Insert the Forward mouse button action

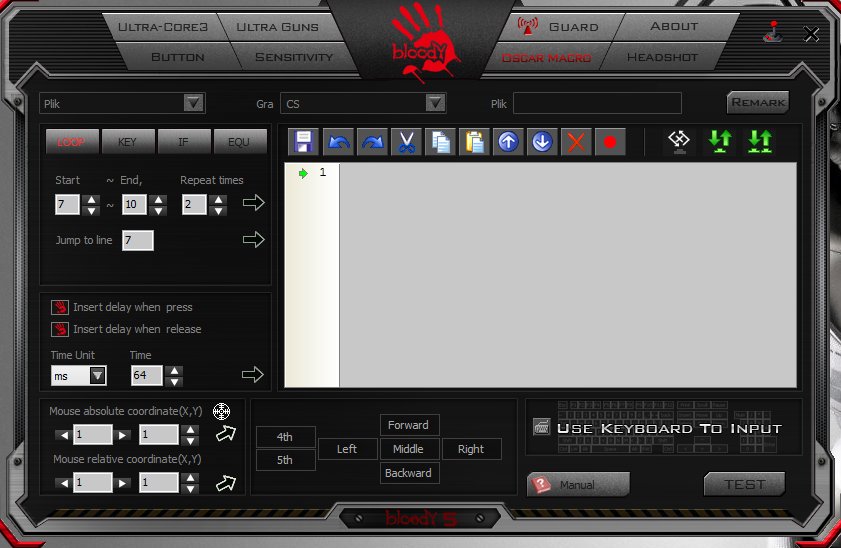[409, 425]
